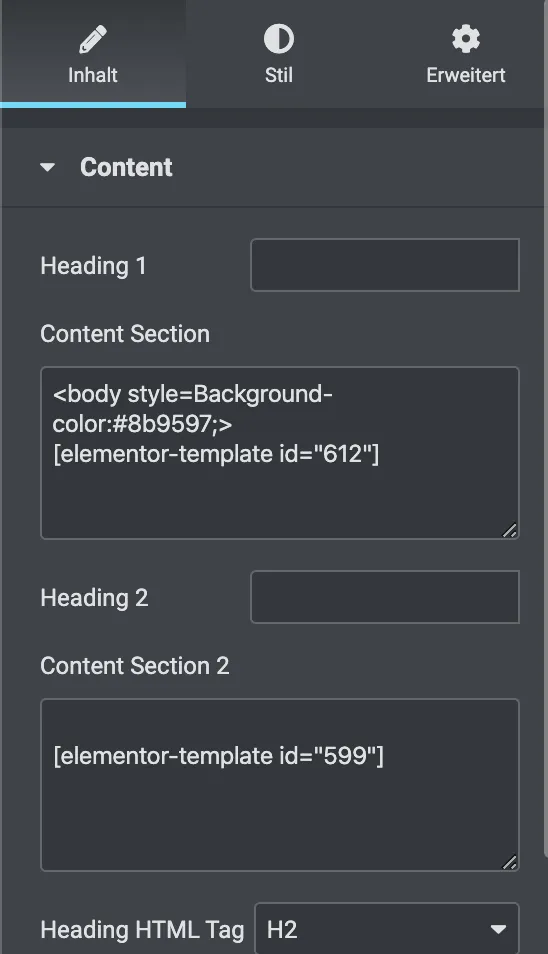Viewport: 548px width, 954px height.
Task: Collapse the Content section using its triangle arrow
Action: tap(47, 167)
